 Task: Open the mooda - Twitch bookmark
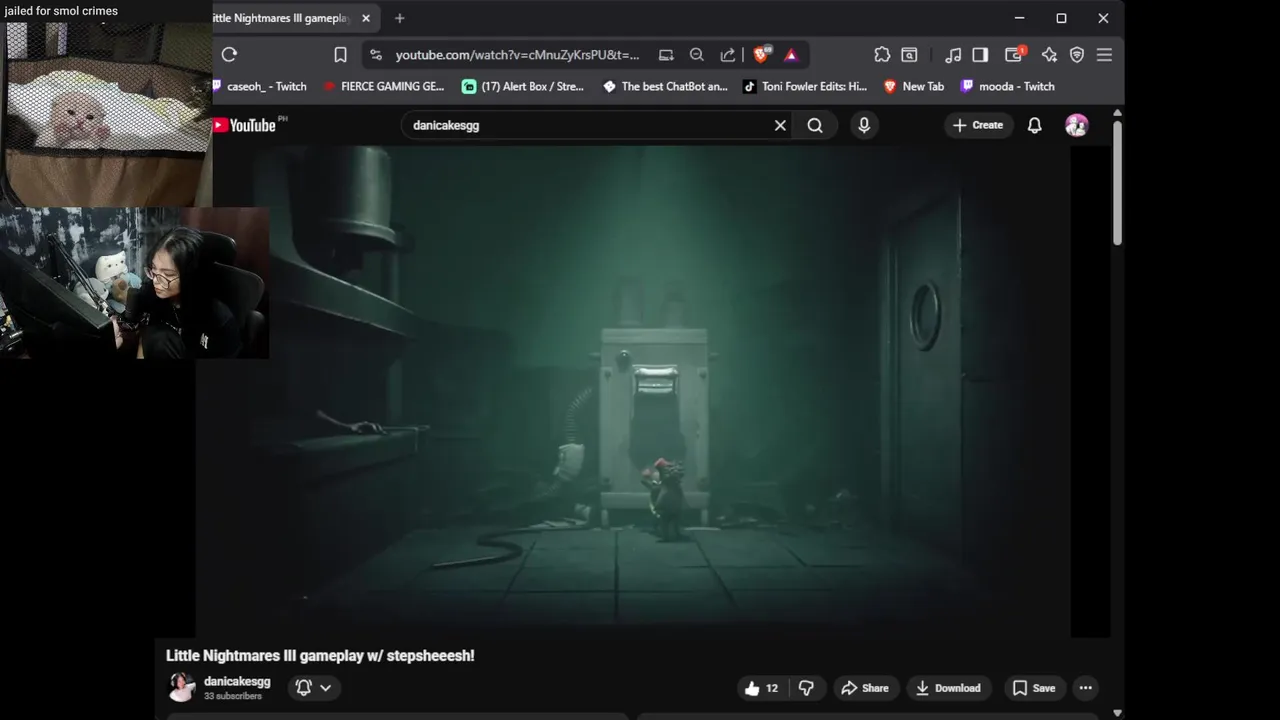click(x=1008, y=86)
